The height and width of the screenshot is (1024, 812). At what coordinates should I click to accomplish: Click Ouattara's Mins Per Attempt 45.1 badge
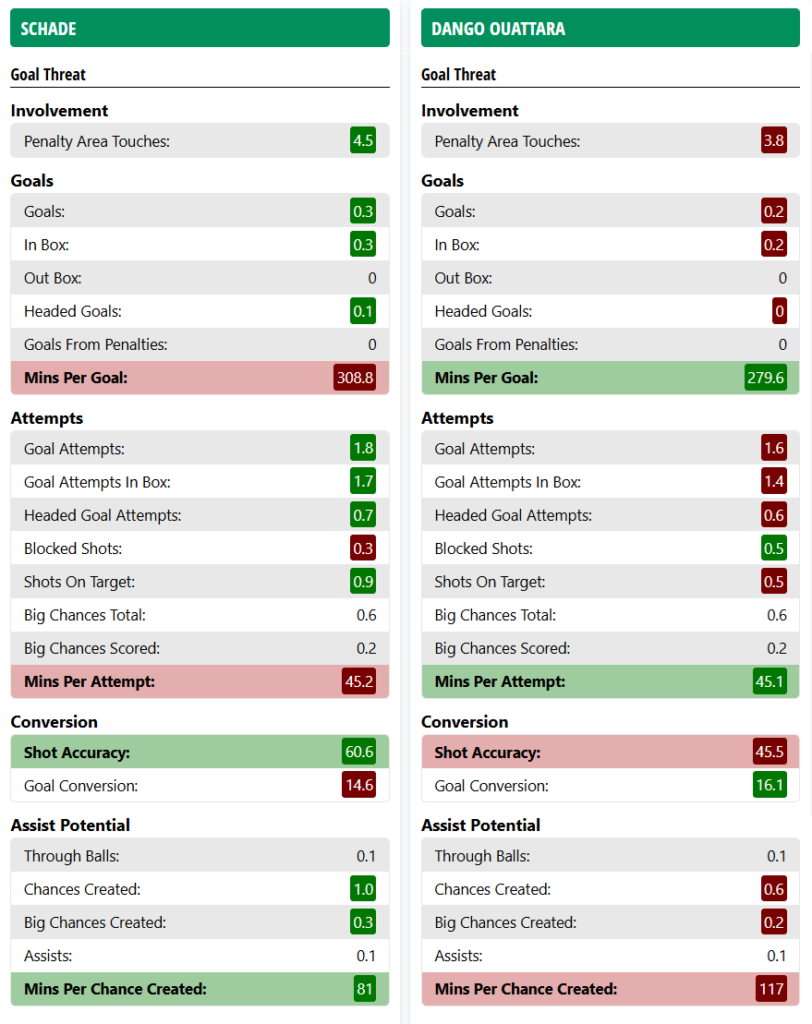(x=770, y=682)
